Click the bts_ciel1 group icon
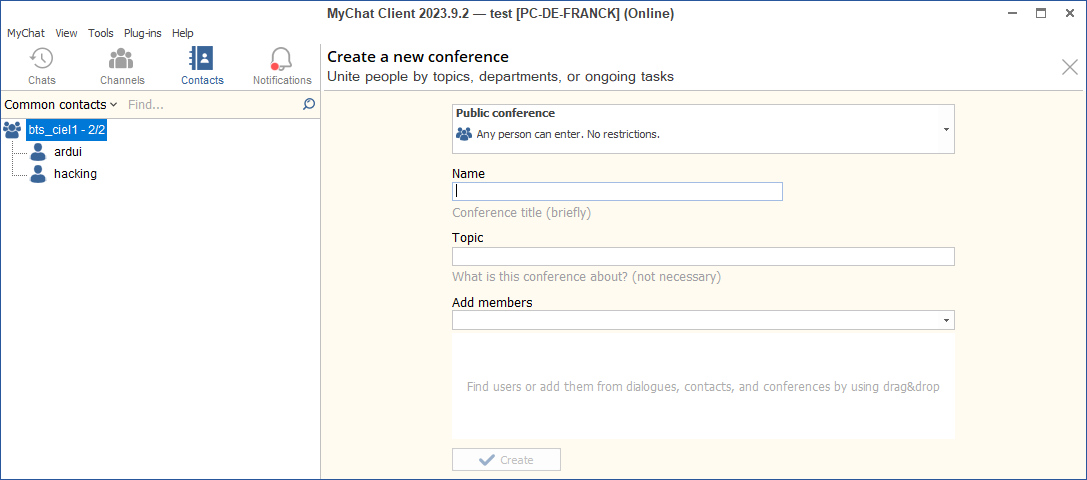Screen dimensions: 1087x480 pyautogui.click(x=13, y=130)
